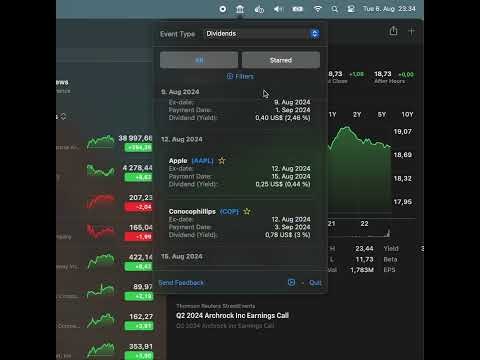Click the 23,44 high value

click(364, 249)
